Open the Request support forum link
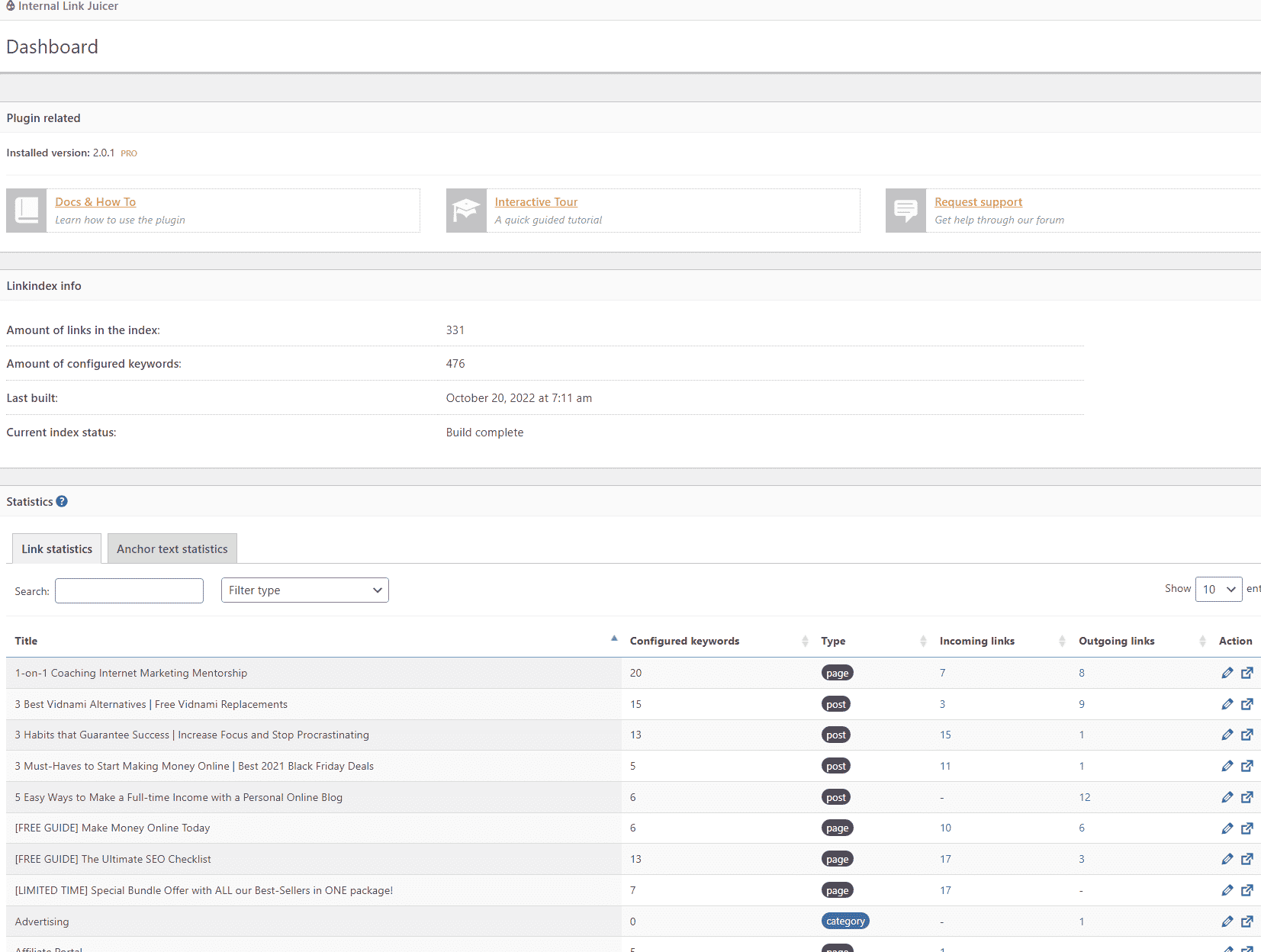Screen dimensions: 1261x952 tap(978, 201)
